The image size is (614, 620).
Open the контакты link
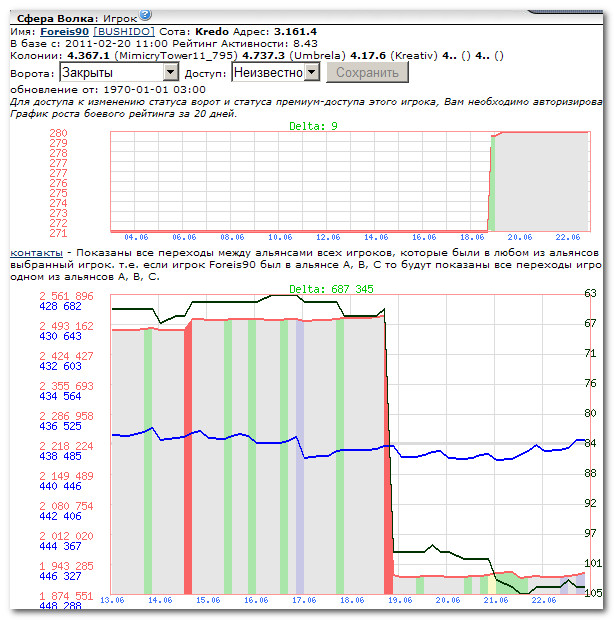[36, 253]
